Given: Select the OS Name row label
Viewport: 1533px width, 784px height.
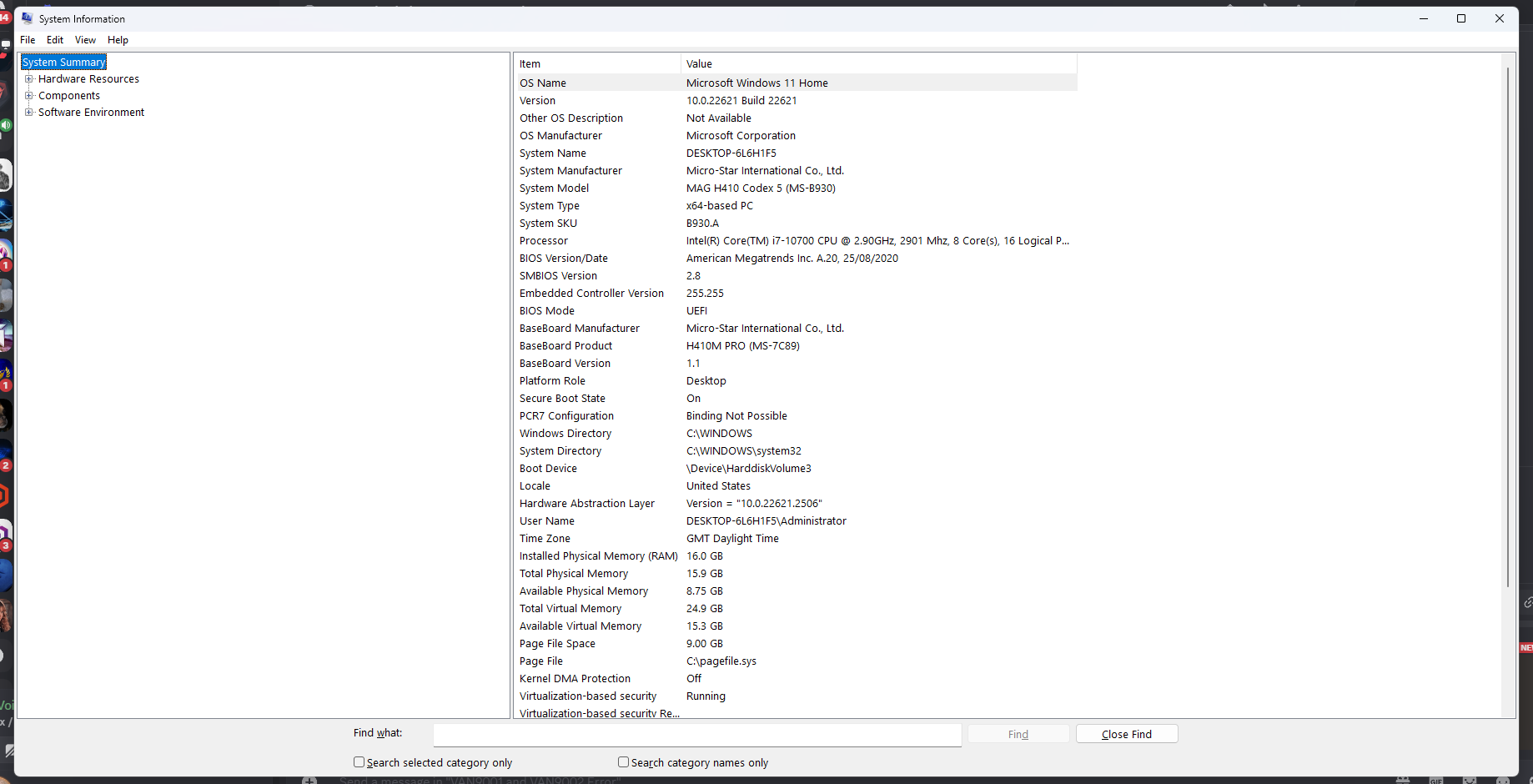Looking at the screenshot, I should coord(543,83).
